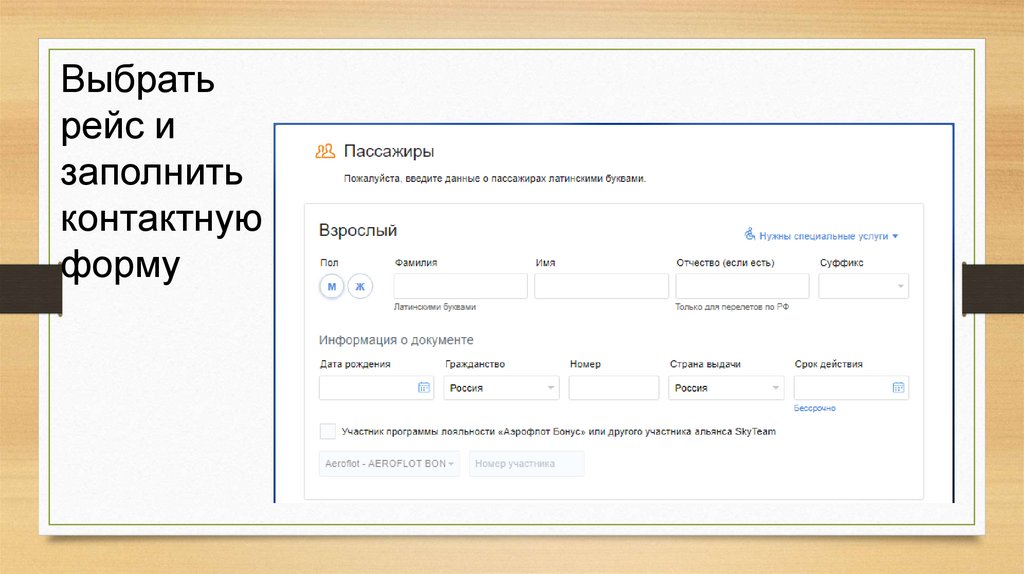
Task: Click the Имя input field
Action: (601, 286)
